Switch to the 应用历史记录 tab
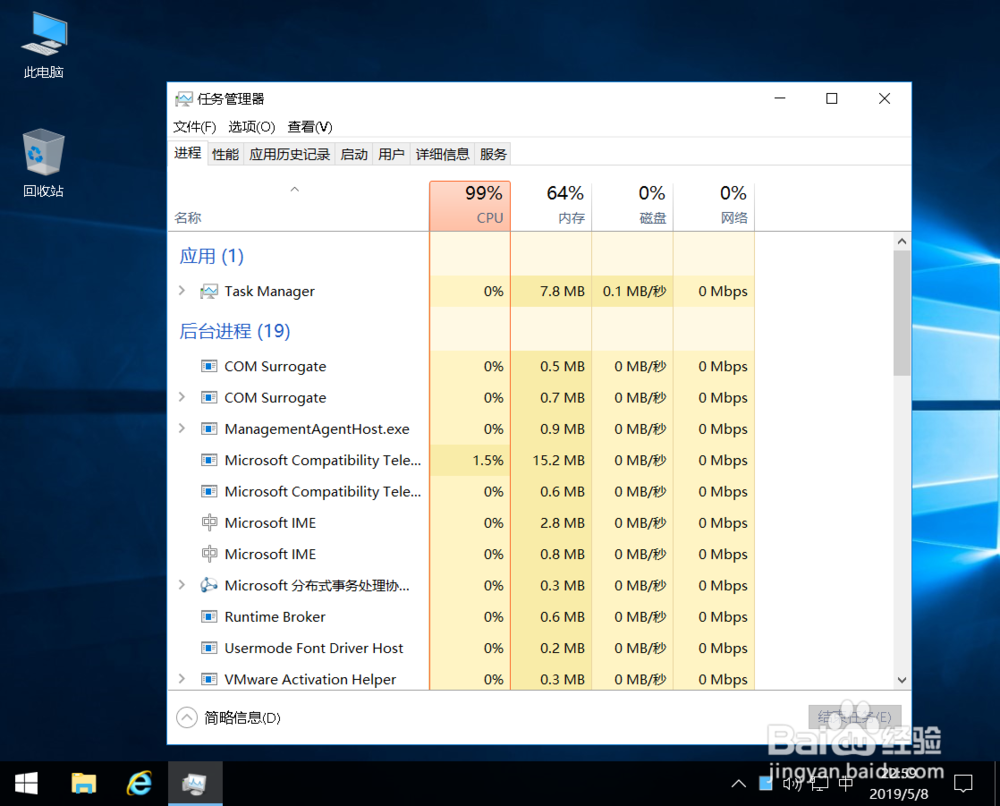The height and width of the screenshot is (806, 1000). tap(289, 154)
